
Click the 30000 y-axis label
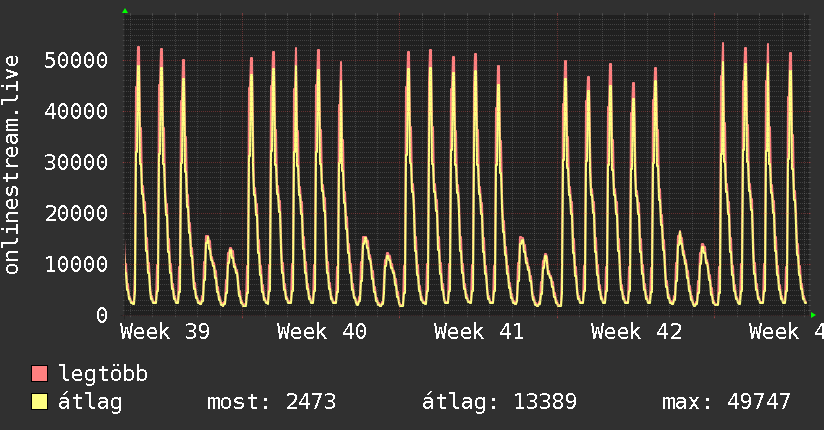click(x=76, y=162)
